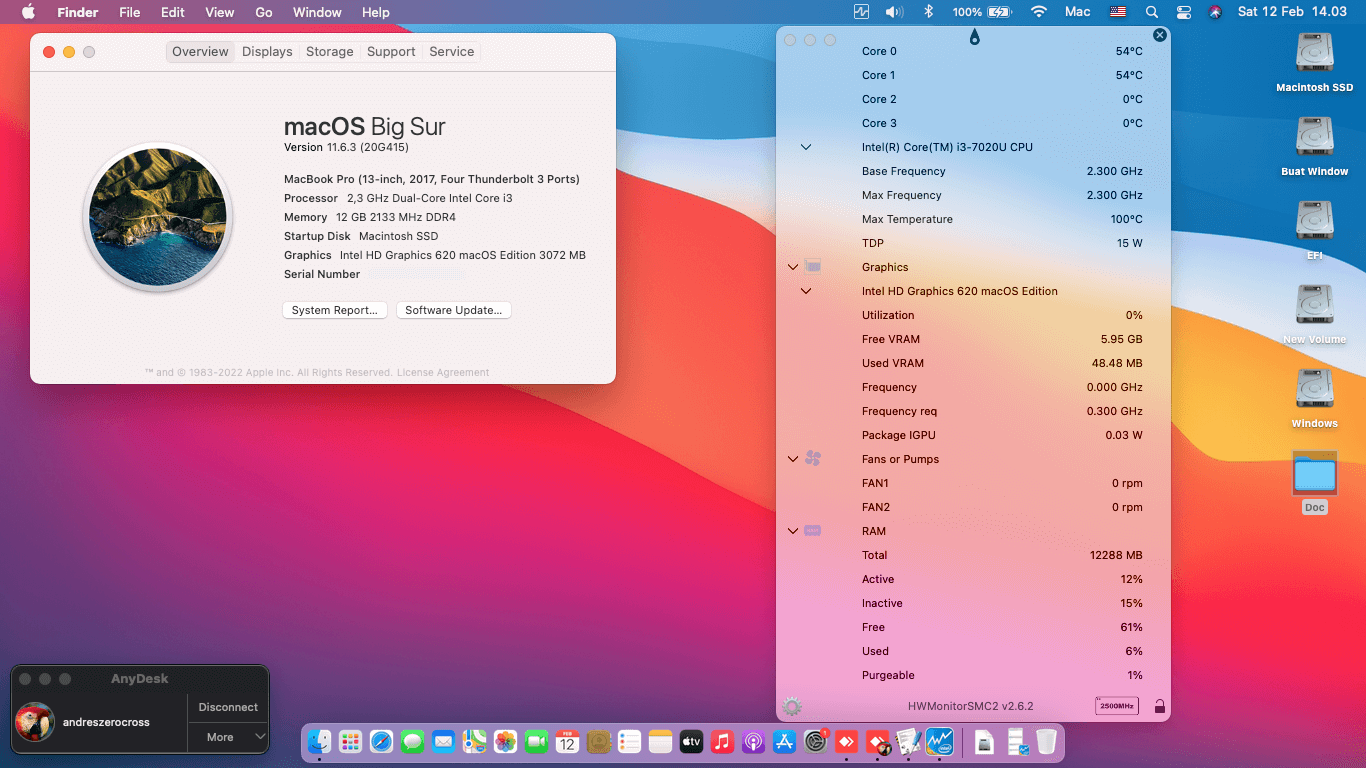1366x768 pixels.
Task: Select the EFI desktop volume
Action: (x=1314, y=230)
